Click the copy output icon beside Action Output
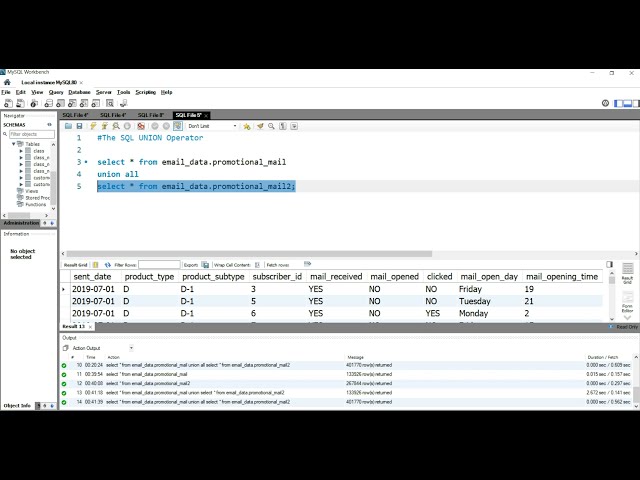This screenshot has height=480, width=640. [x=65, y=348]
